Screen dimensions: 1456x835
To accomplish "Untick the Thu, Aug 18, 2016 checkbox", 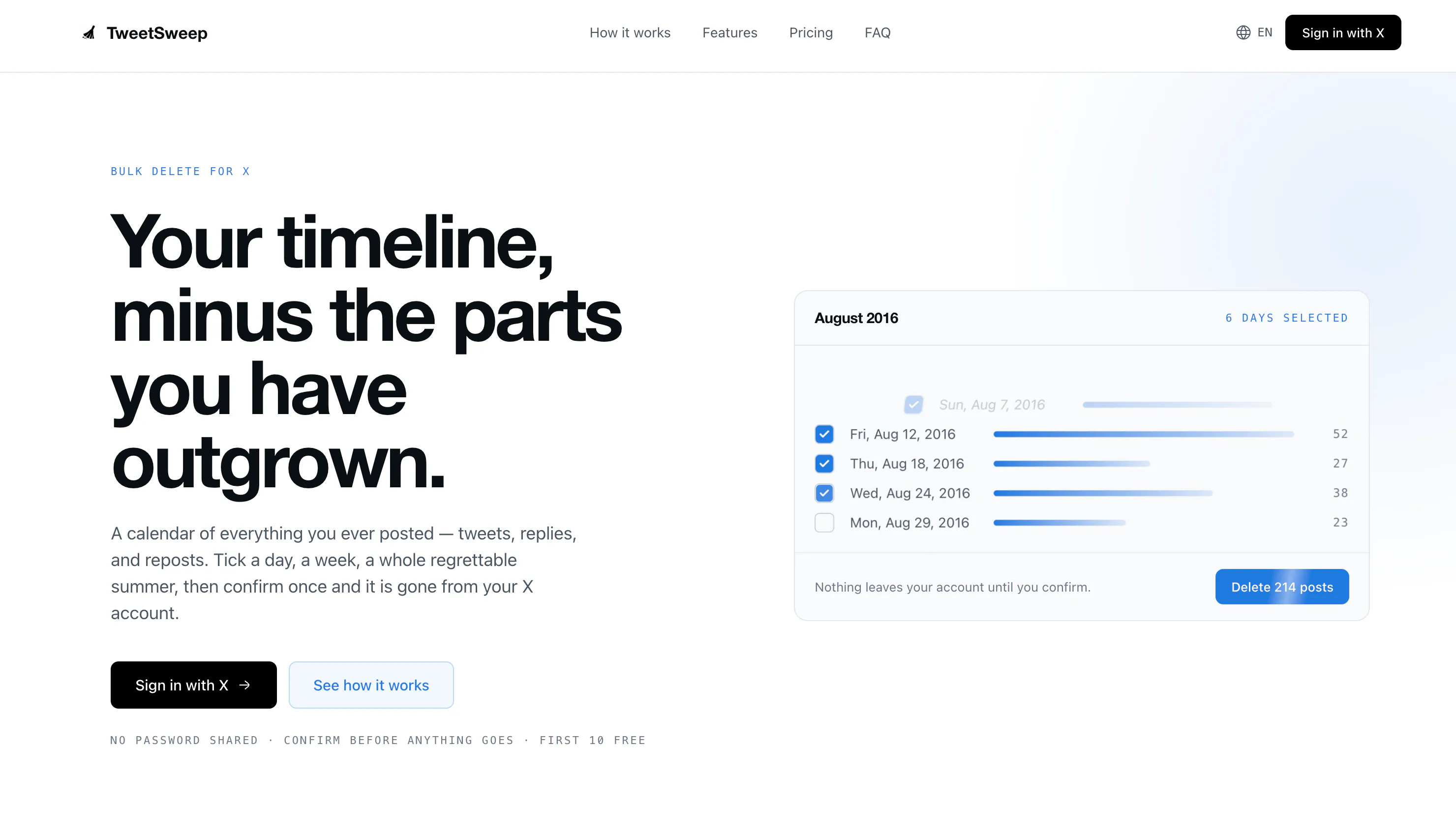I will (x=824, y=463).
